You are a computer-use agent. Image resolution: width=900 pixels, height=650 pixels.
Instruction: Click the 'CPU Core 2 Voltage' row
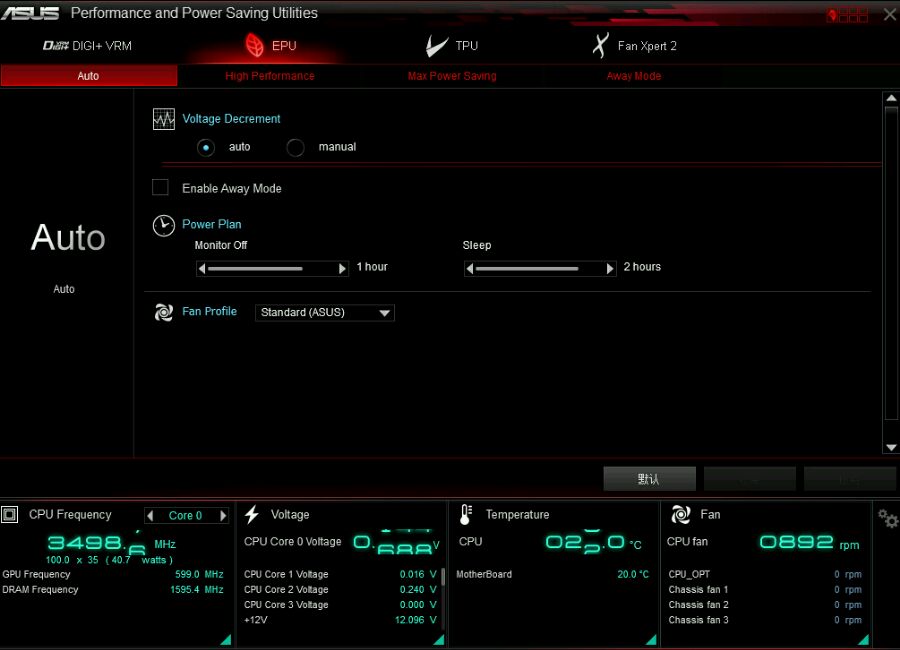pyautogui.click(x=341, y=590)
